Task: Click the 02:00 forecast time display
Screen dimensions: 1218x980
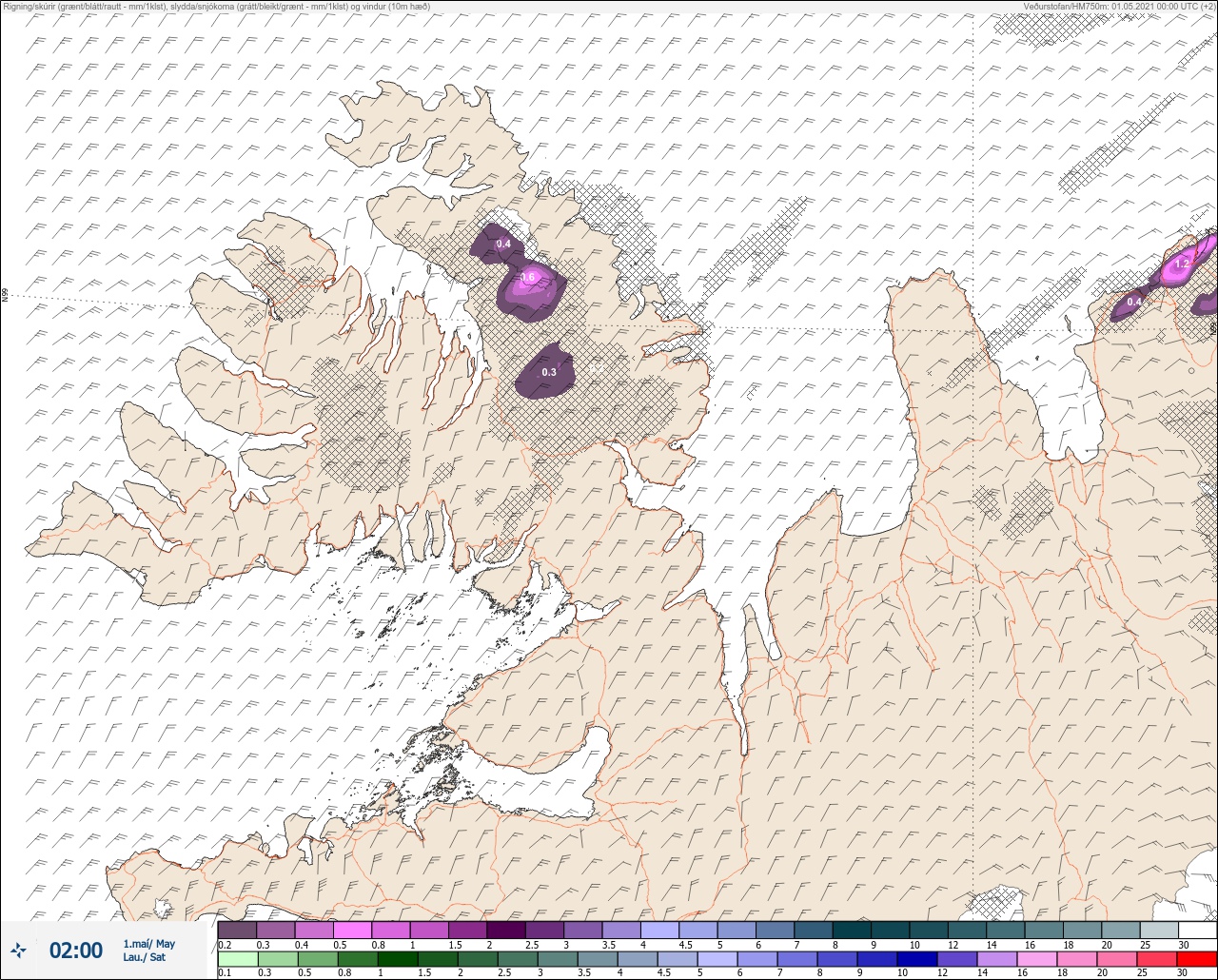Action: (76, 950)
